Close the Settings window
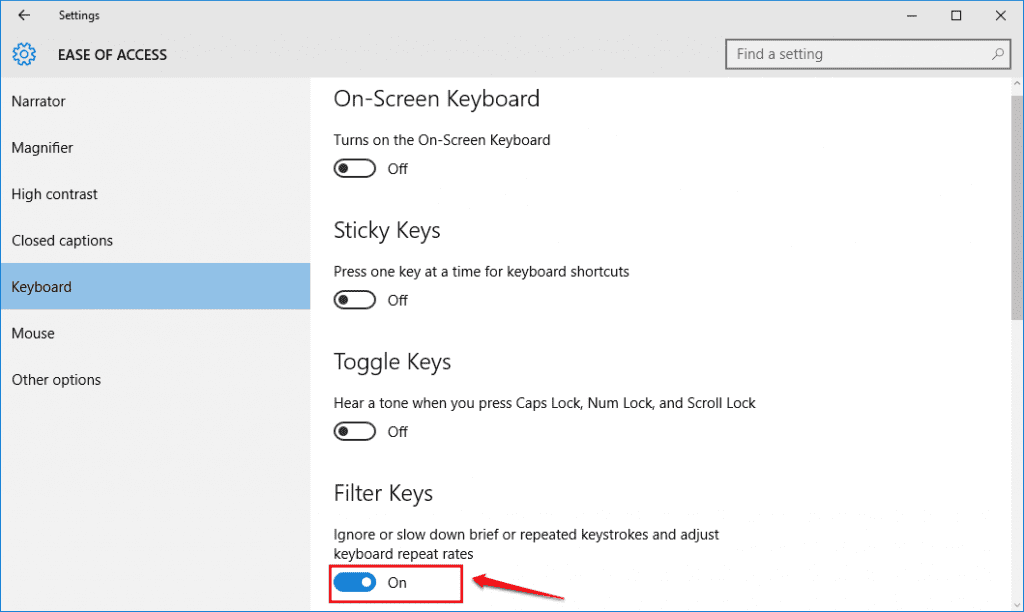This screenshot has width=1024, height=612. pyautogui.click(x=1000, y=16)
